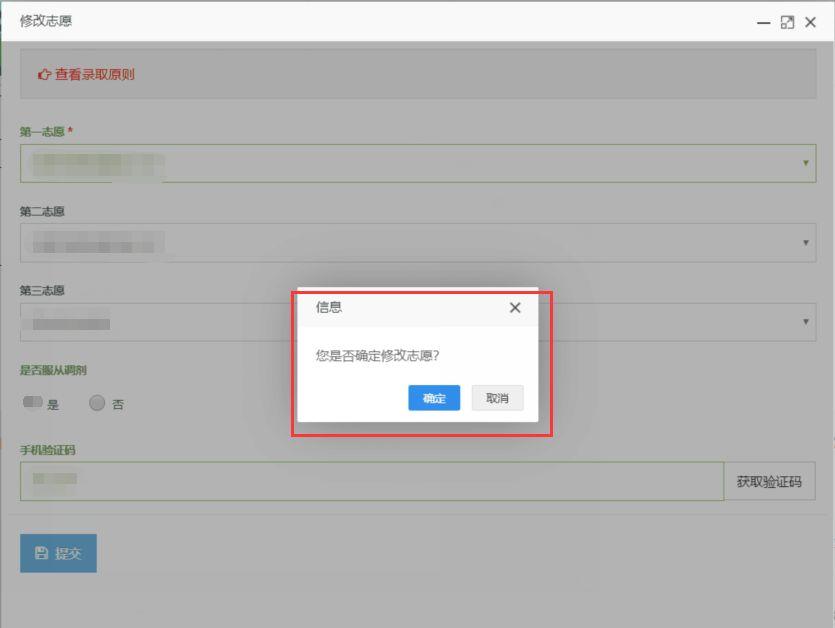Minimize the 修改志愿 window
Image resolution: width=835 pixels, height=628 pixels.
pos(763,22)
